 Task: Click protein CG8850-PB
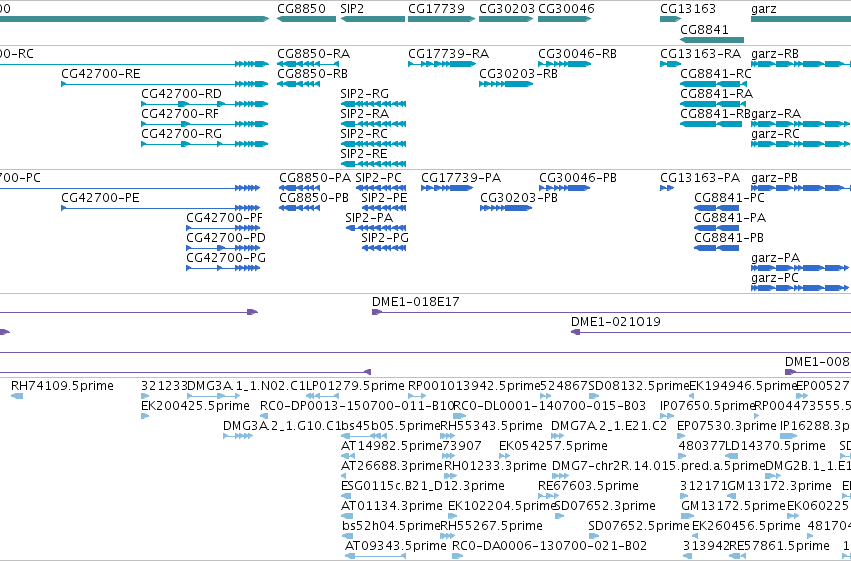click(x=300, y=208)
